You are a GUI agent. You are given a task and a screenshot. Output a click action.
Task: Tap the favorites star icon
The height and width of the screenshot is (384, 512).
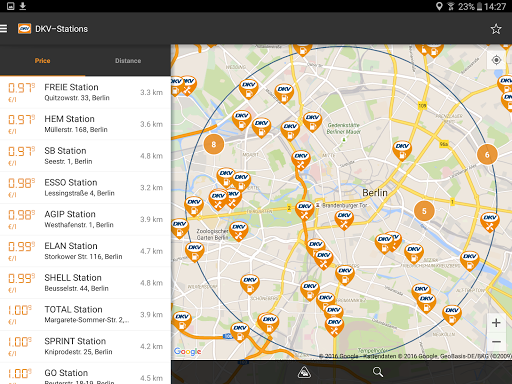pos(496,29)
